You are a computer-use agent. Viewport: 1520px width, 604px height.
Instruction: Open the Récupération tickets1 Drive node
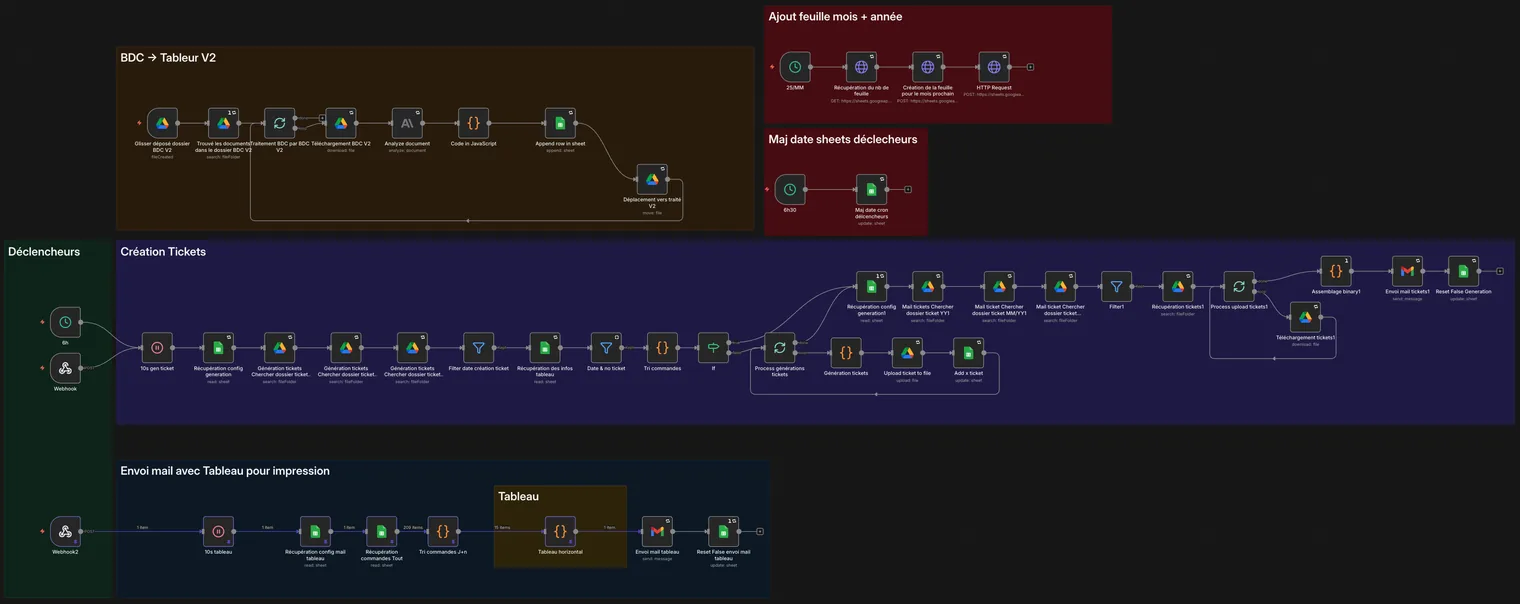click(1178, 287)
